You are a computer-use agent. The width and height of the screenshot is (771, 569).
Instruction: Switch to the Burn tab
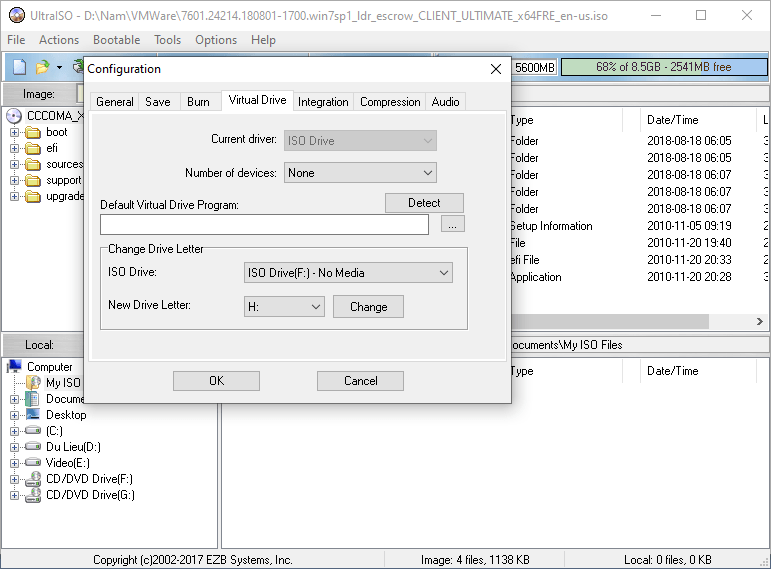point(198,102)
